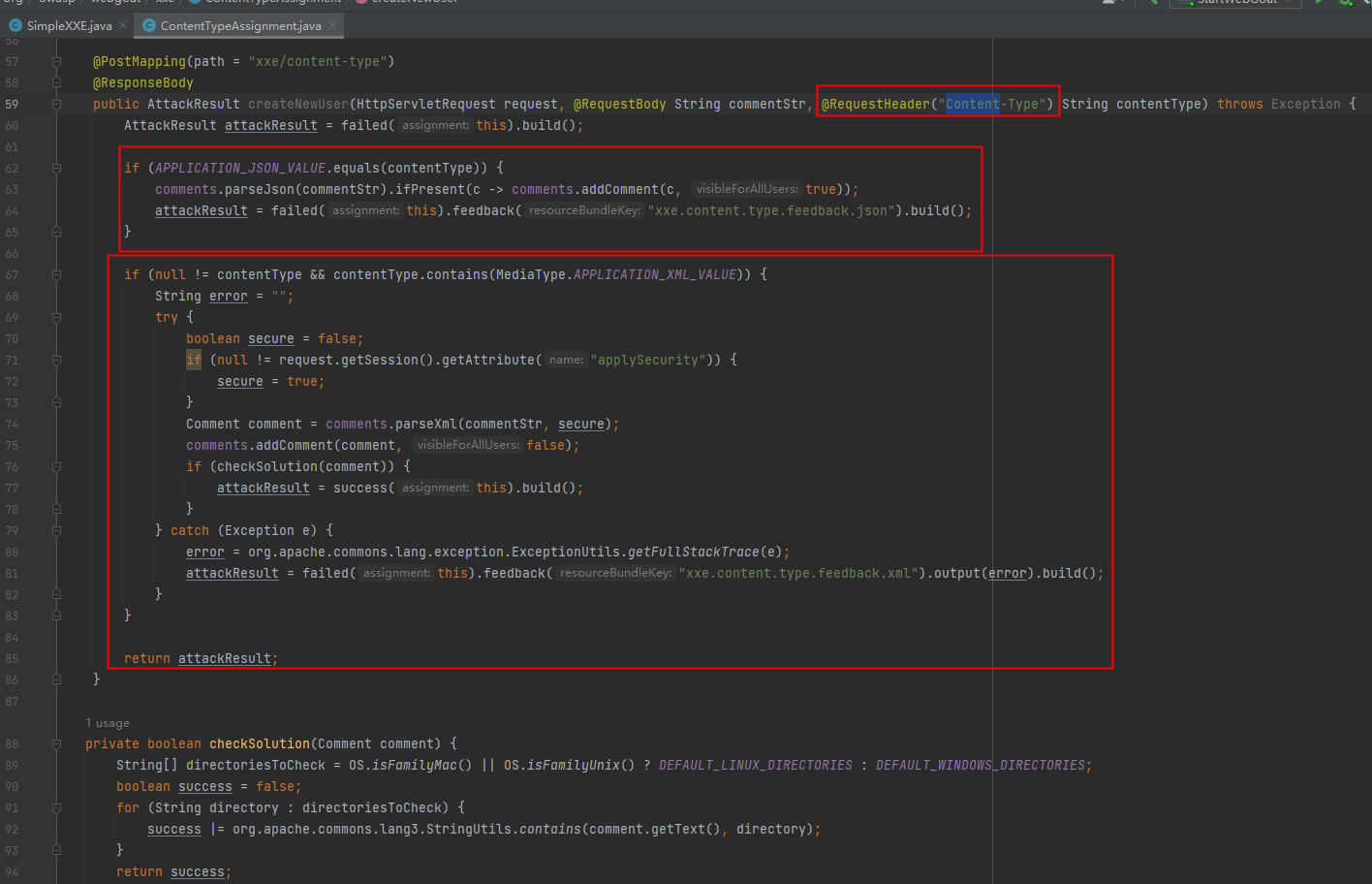Click the checkSolution method declaration name
Viewport: 1372px width, 884px height.
(x=260, y=743)
